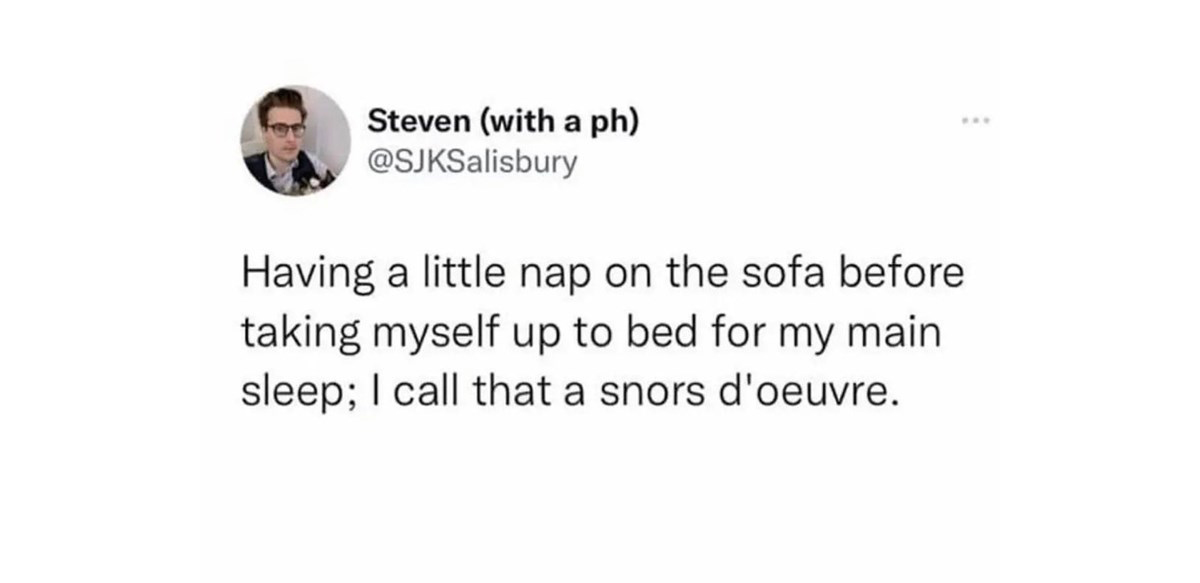Image resolution: width=1200 pixels, height=583 pixels.
Task: Click the @SJKSalisbury handle
Action: point(472,161)
